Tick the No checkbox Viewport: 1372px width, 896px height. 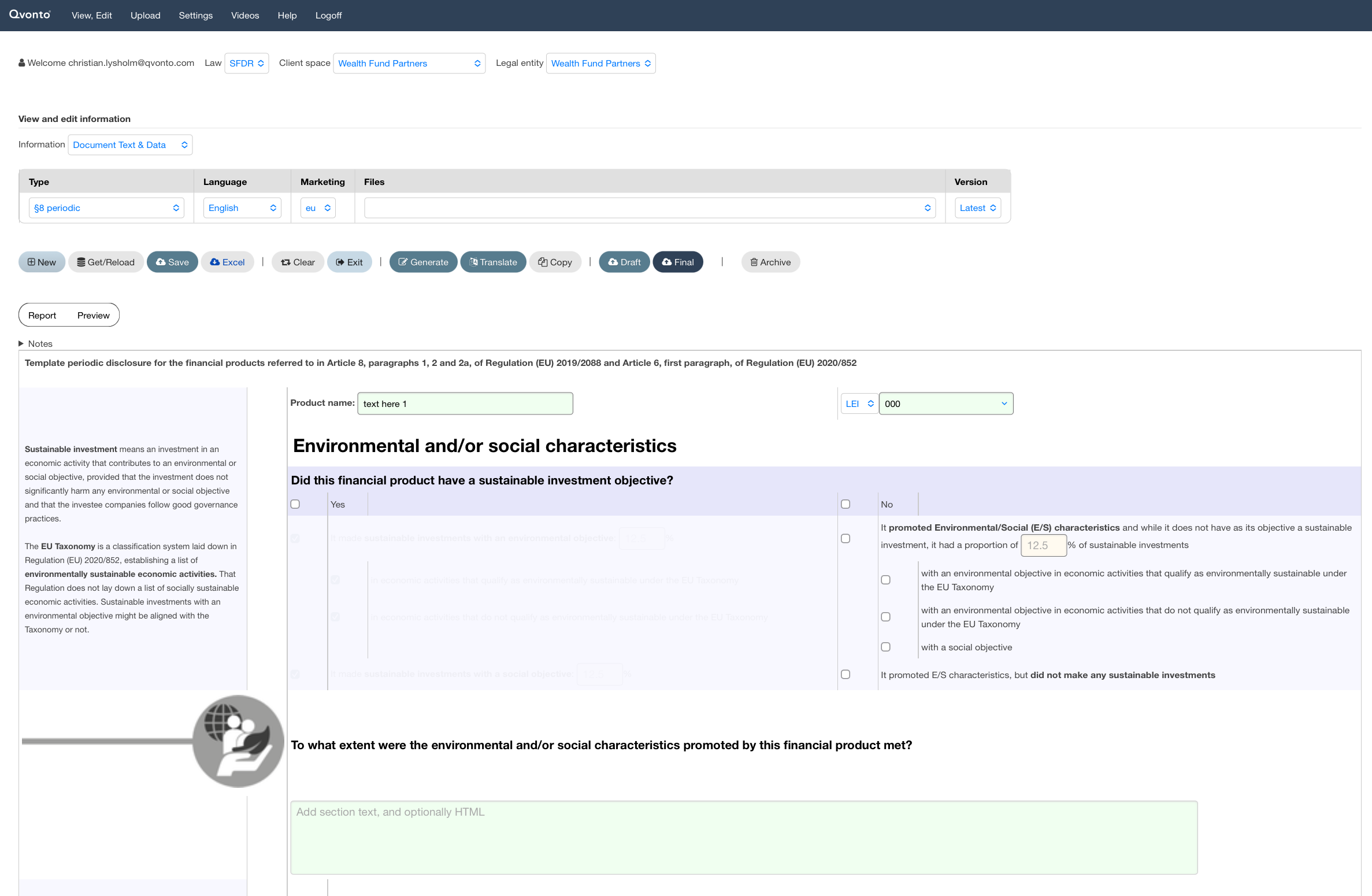846,504
